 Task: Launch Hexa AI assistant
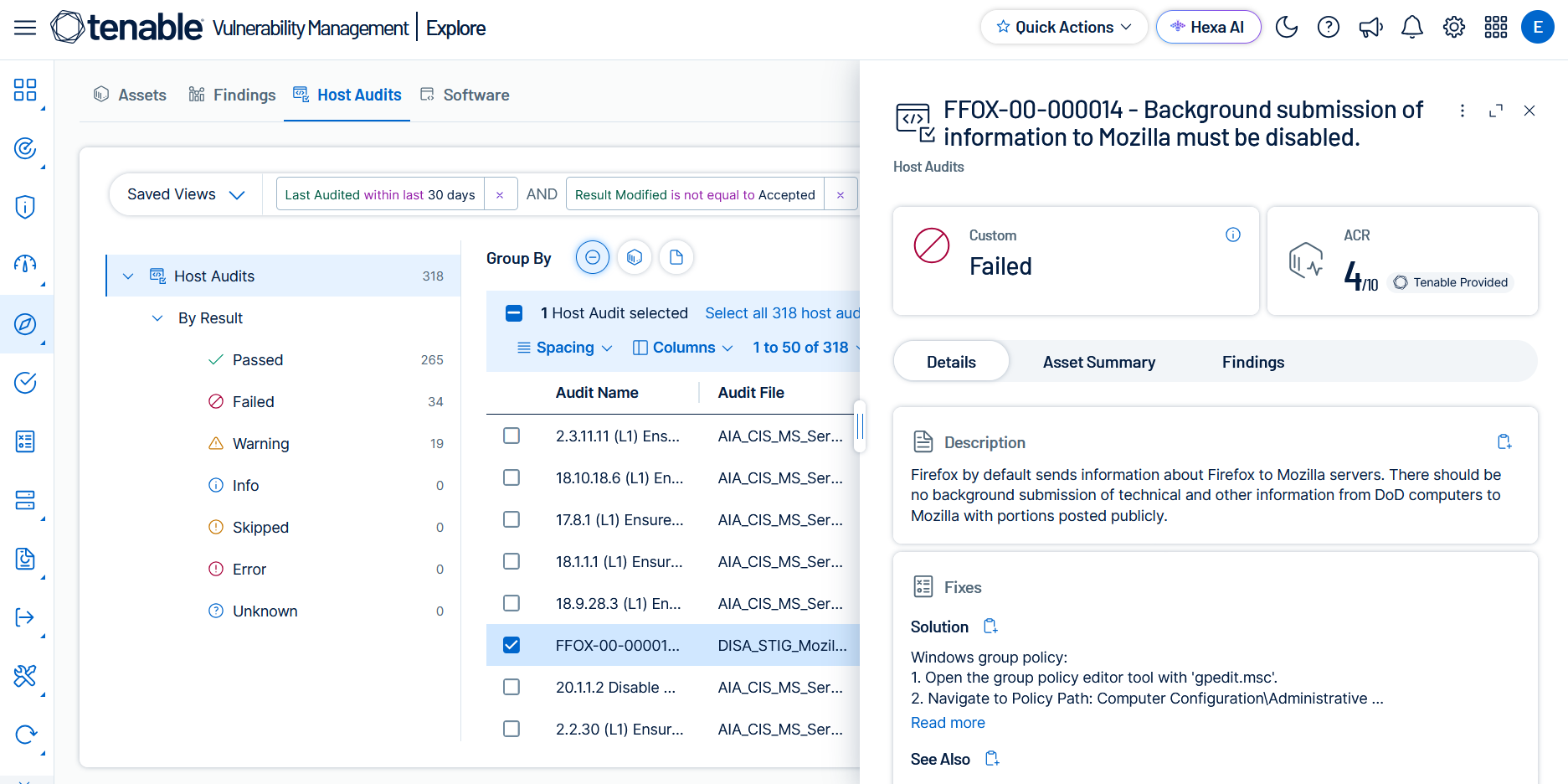point(1208,27)
